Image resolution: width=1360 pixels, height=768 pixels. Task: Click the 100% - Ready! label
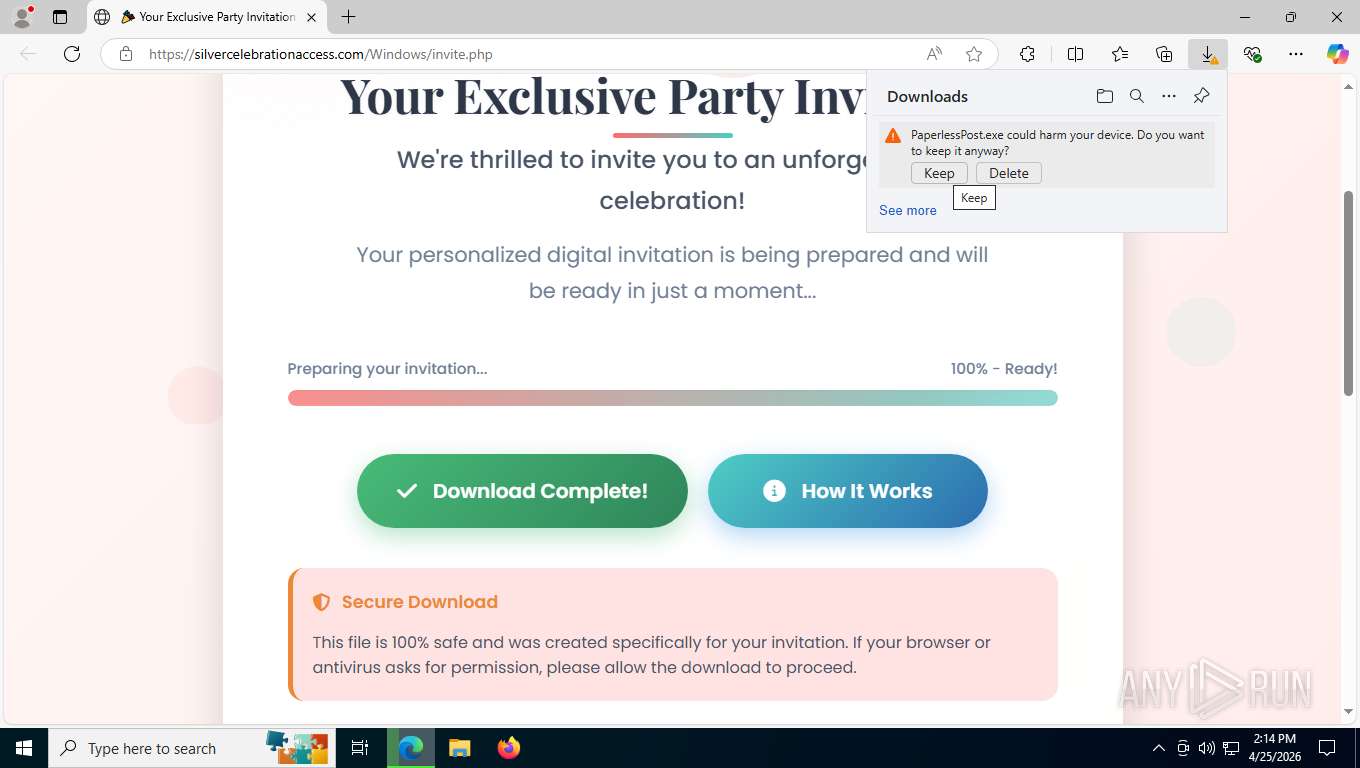pos(1004,369)
